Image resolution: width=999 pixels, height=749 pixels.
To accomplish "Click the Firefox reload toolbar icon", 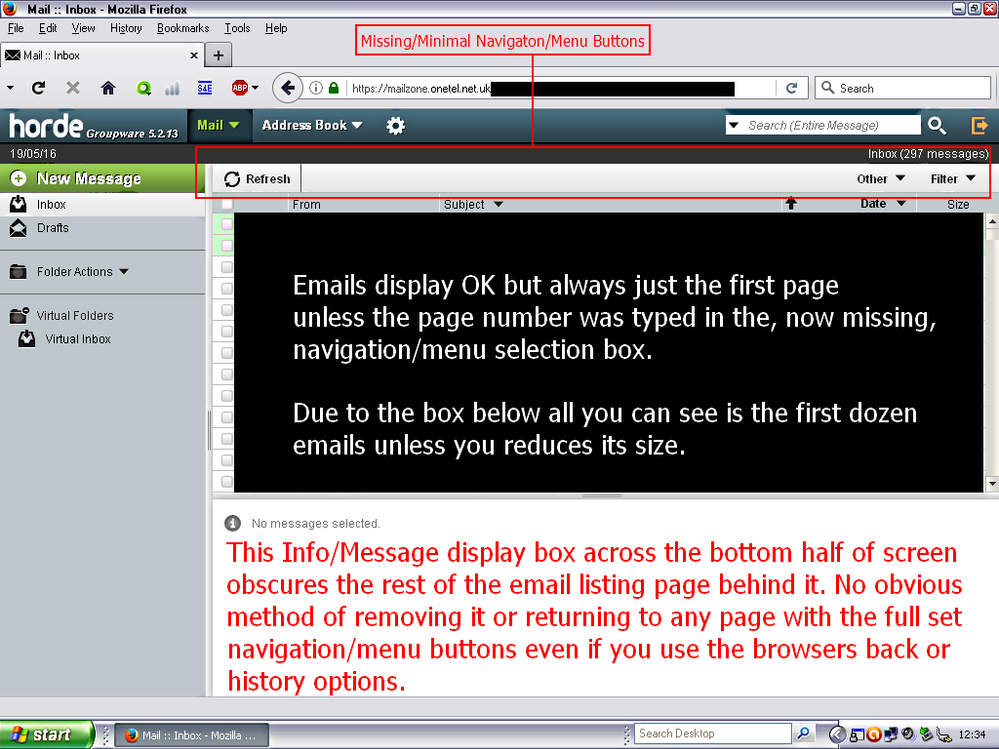I will point(38,88).
